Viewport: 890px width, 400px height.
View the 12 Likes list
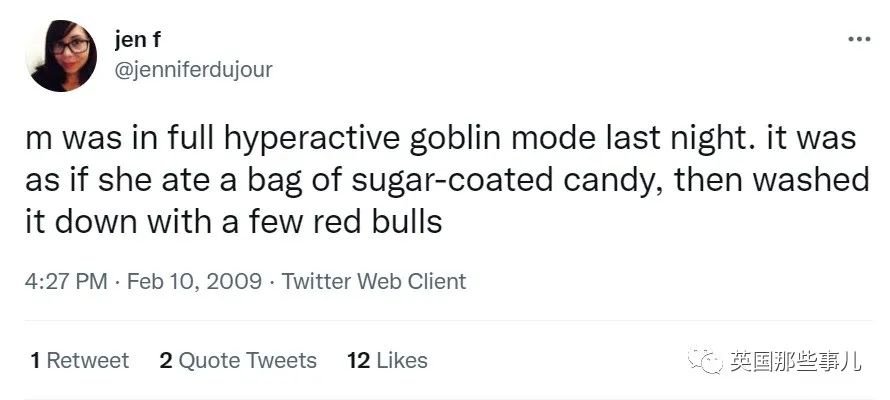(387, 360)
